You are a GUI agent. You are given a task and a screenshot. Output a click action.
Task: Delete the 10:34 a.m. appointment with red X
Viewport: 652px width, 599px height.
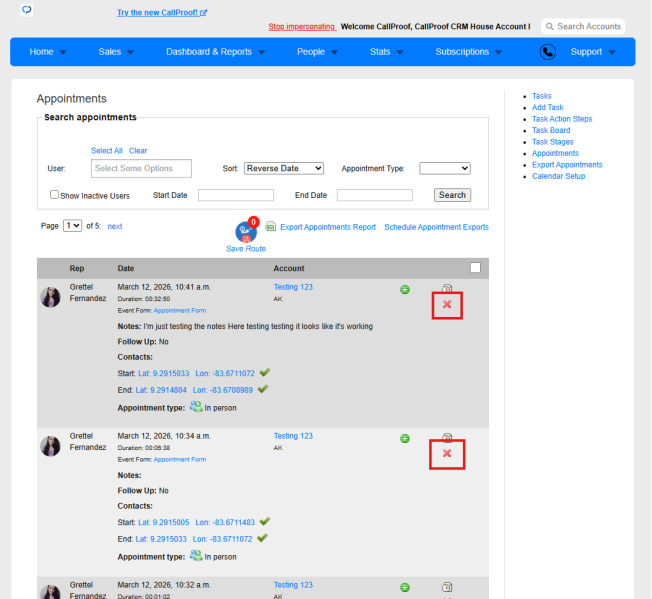click(447, 454)
